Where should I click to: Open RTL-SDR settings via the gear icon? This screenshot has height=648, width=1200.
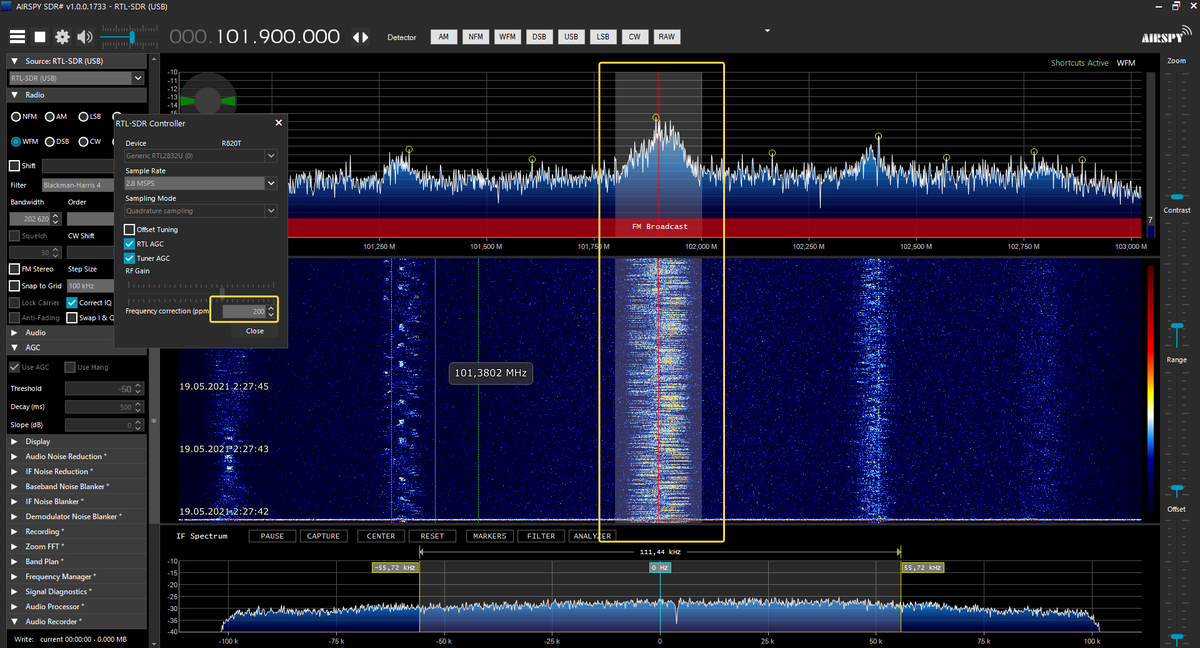(62, 37)
